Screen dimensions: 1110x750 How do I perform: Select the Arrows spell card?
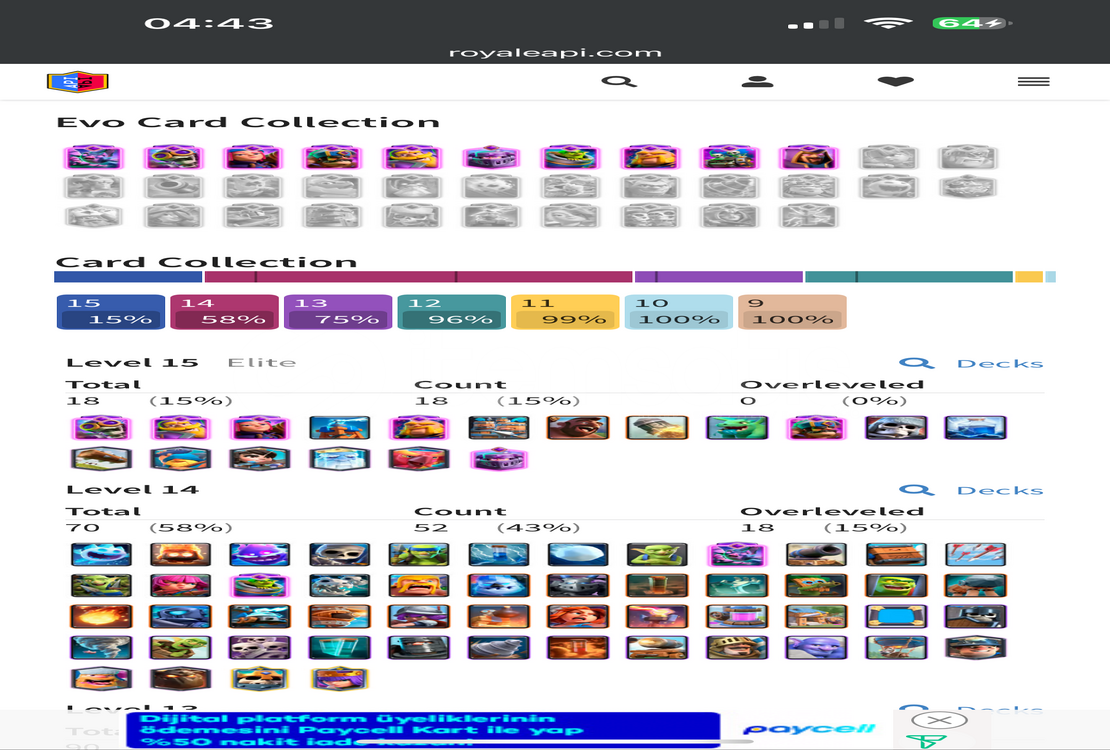pyautogui.click(x=975, y=555)
